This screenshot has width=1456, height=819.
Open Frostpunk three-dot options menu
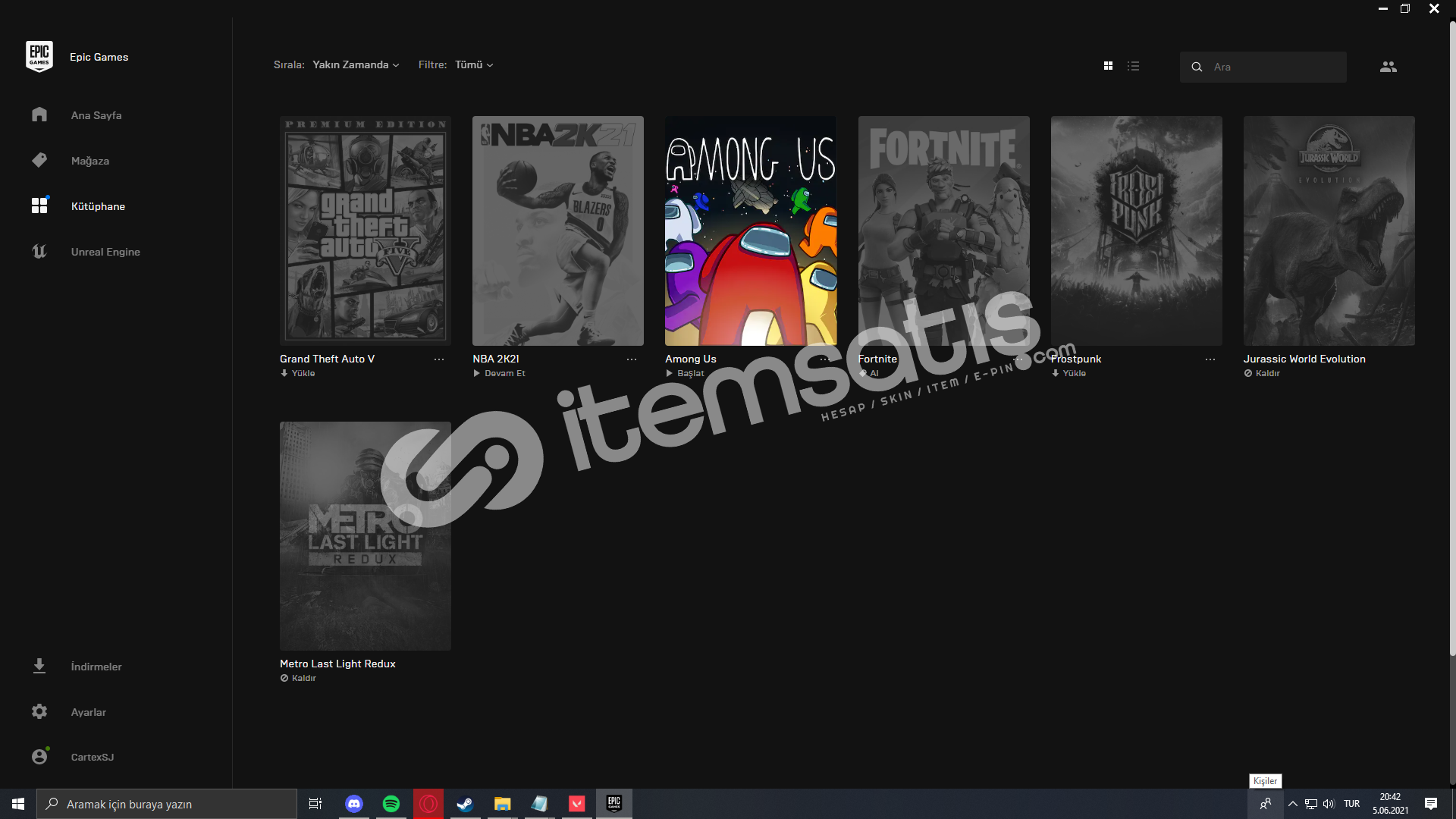1210,359
